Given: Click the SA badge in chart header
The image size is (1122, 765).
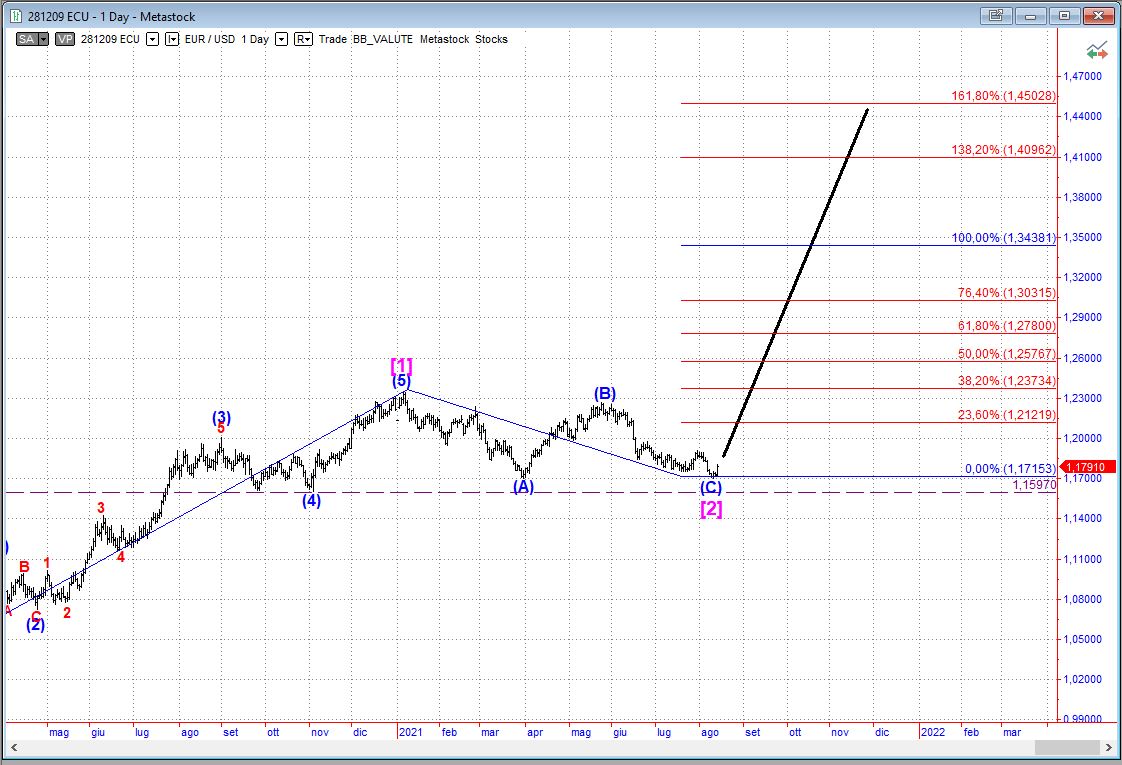Looking at the screenshot, I should 26,39.
